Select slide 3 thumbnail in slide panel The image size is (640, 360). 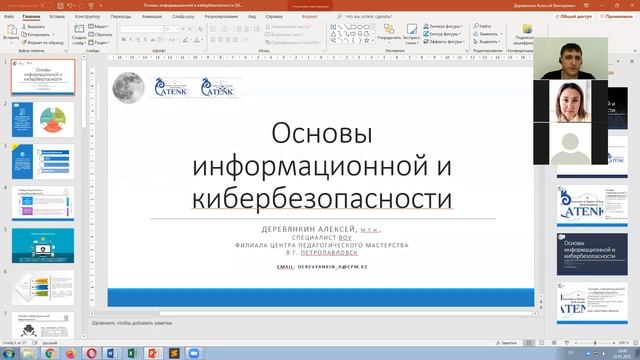[x=43, y=162]
